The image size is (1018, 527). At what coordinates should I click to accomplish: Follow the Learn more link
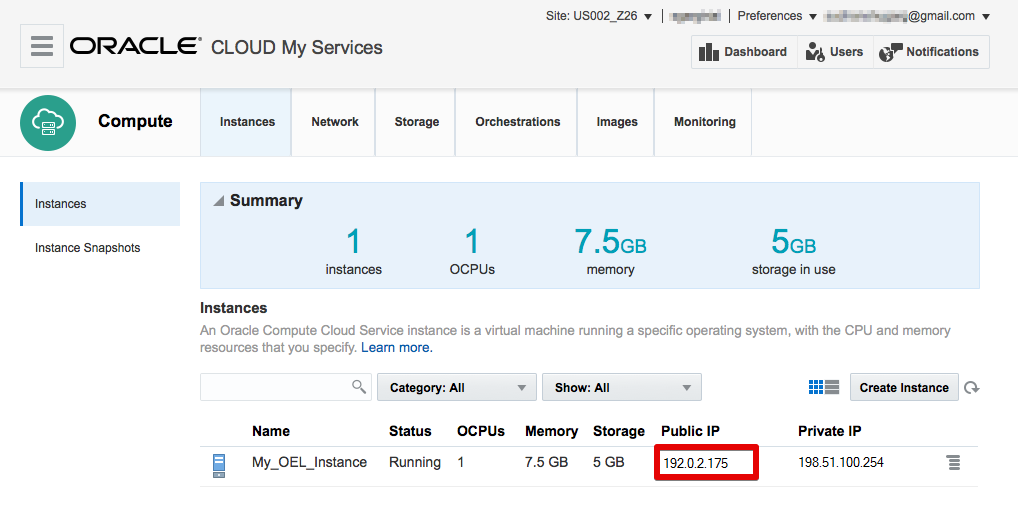pos(396,348)
